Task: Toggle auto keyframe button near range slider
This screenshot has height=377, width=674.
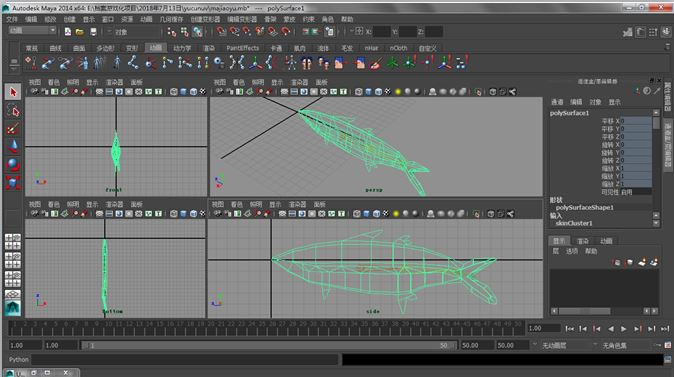Action: 668,345
